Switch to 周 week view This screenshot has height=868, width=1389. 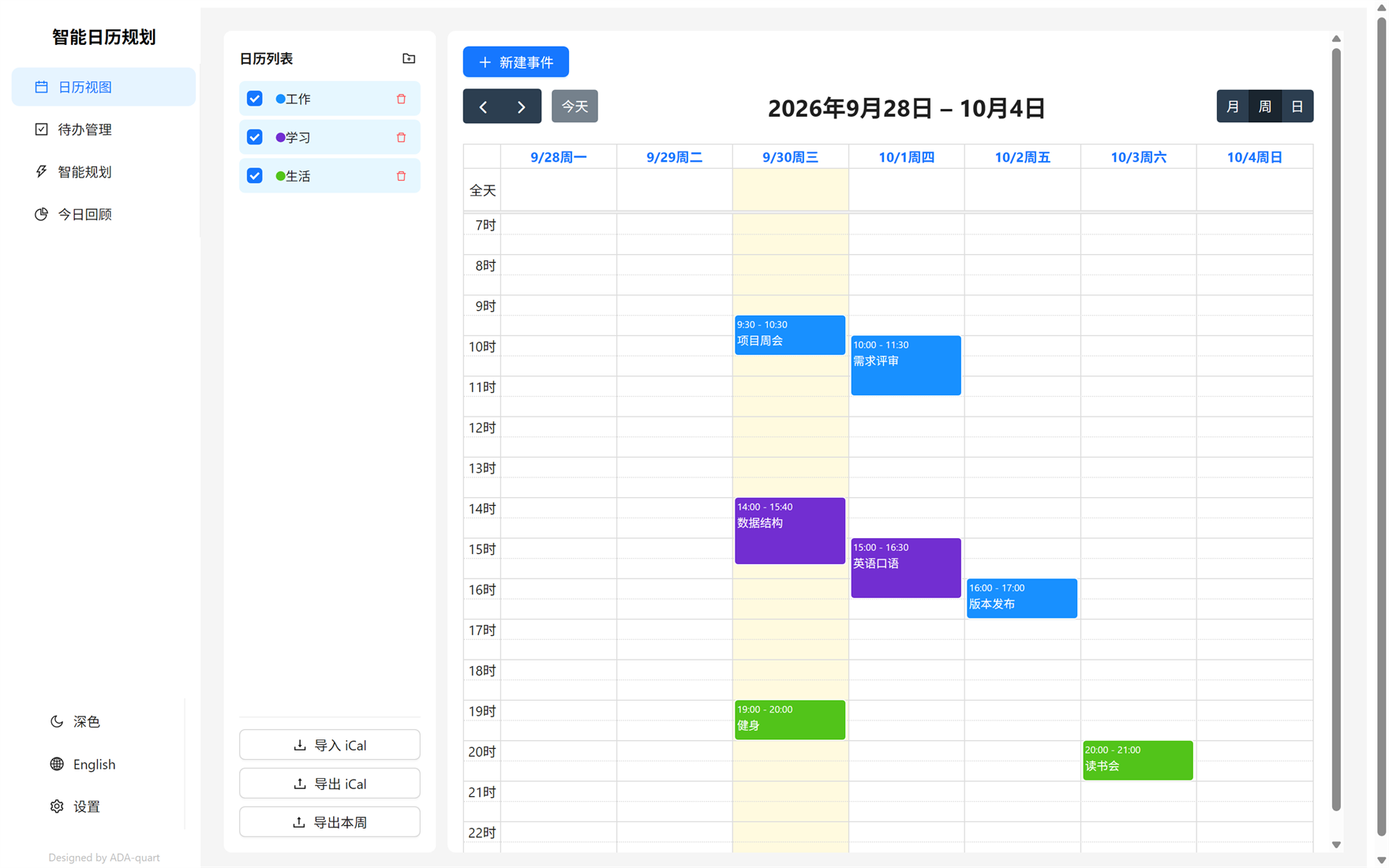click(x=1265, y=107)
